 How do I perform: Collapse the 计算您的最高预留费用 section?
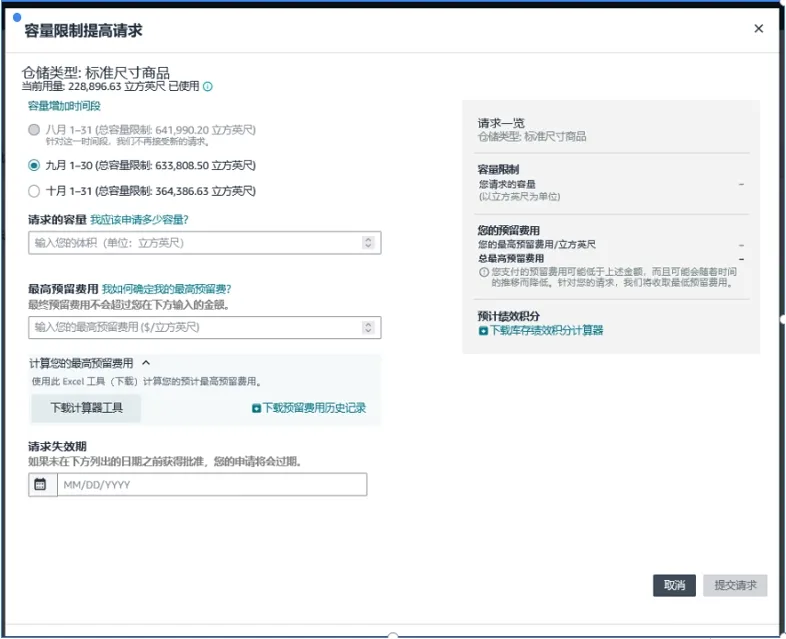[145, 364]
